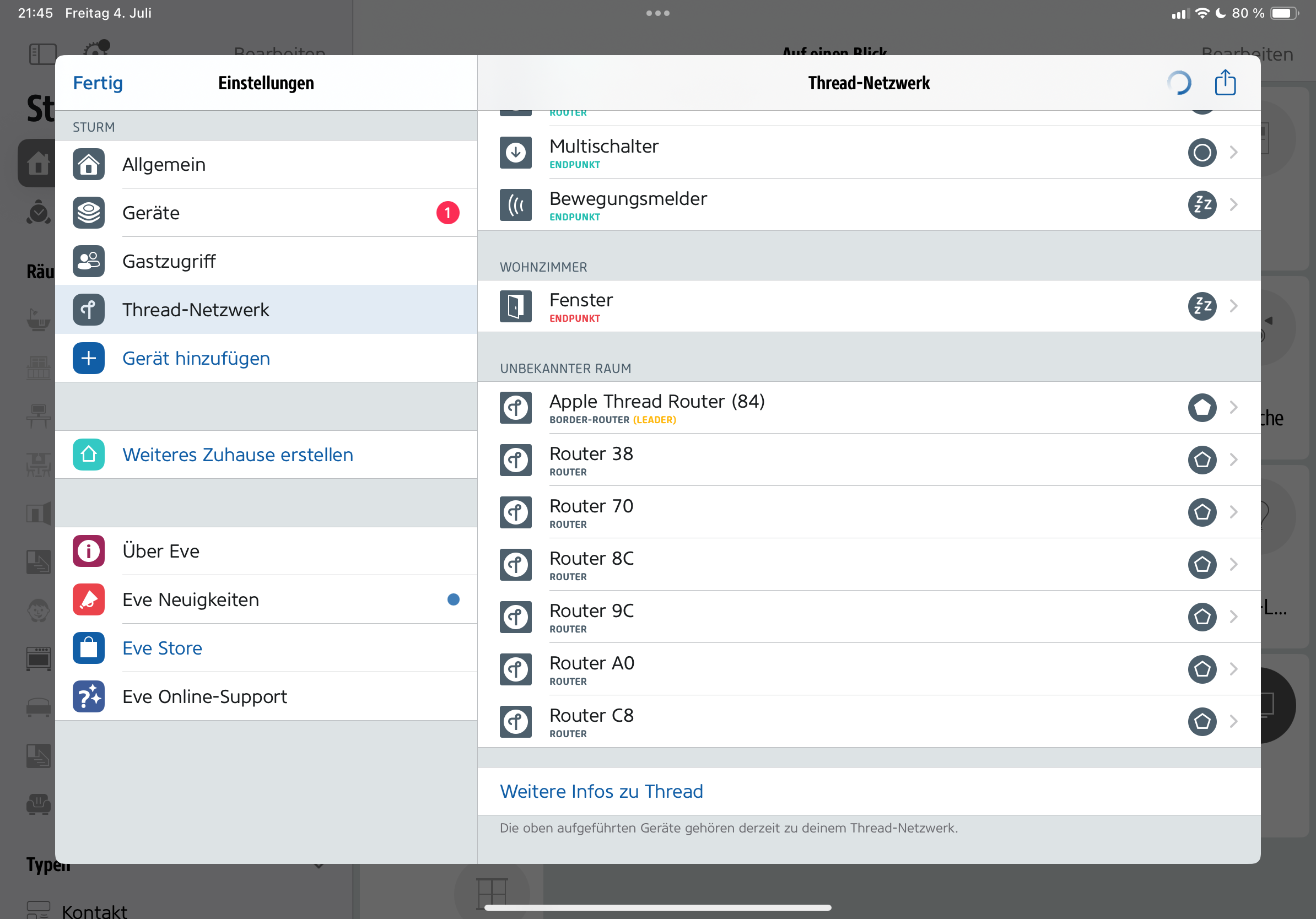Click the Über Eve info icon
Viewport: 1316px width, 919px height.
click(x=89, y=551)
